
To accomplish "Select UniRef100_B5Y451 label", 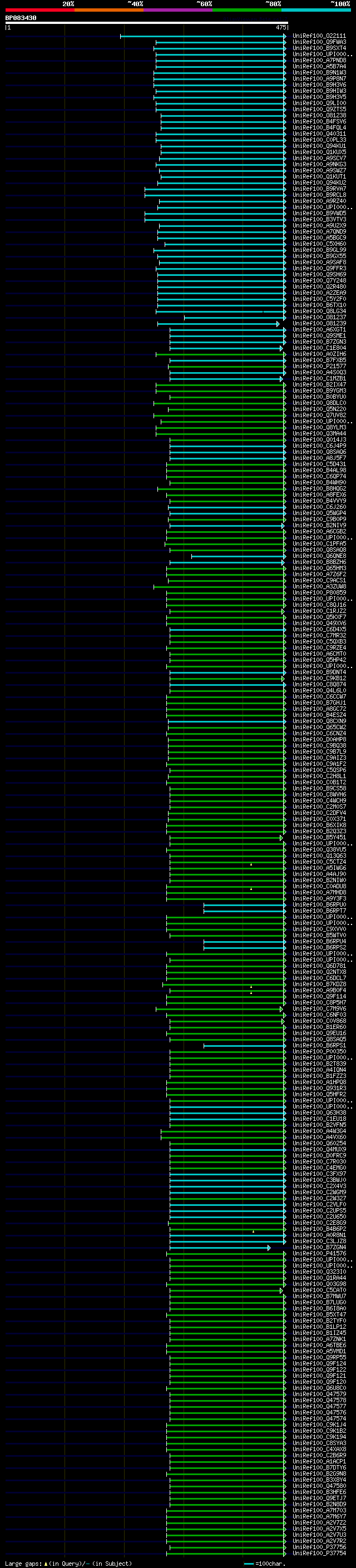I will coord(319,838).
